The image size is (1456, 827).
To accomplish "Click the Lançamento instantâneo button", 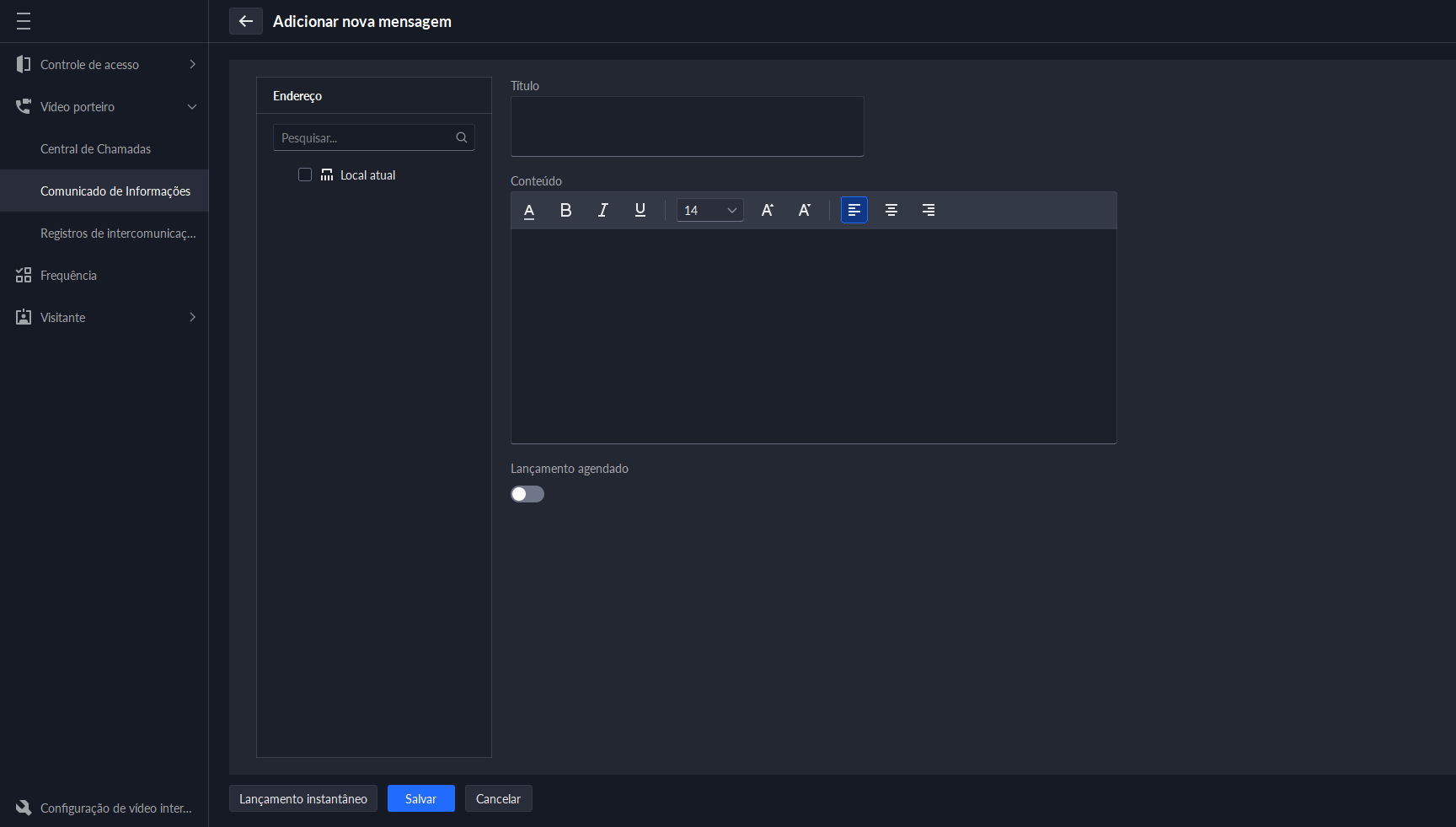I will pos(303,799).
